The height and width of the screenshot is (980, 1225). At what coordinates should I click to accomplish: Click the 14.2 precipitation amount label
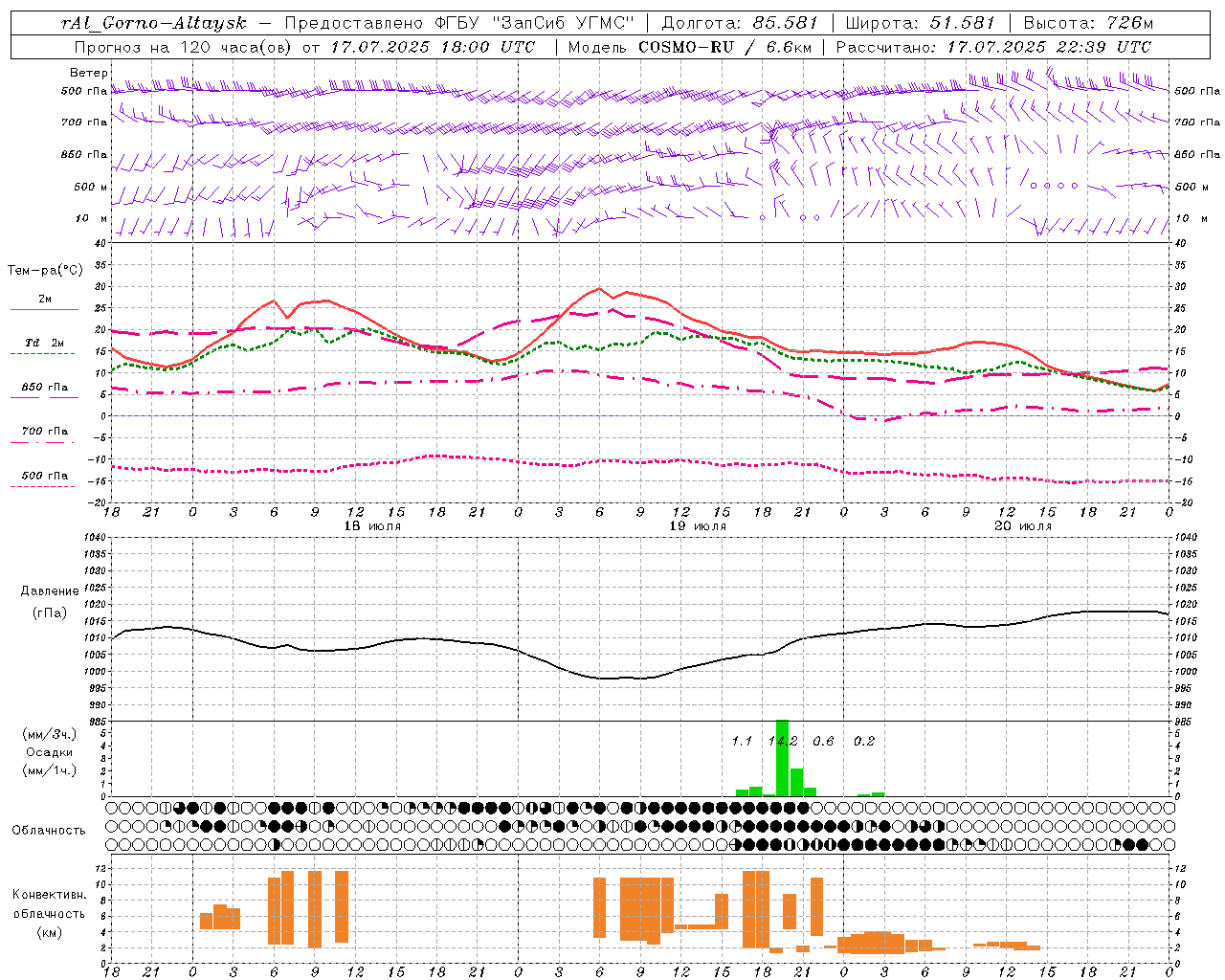783,741
